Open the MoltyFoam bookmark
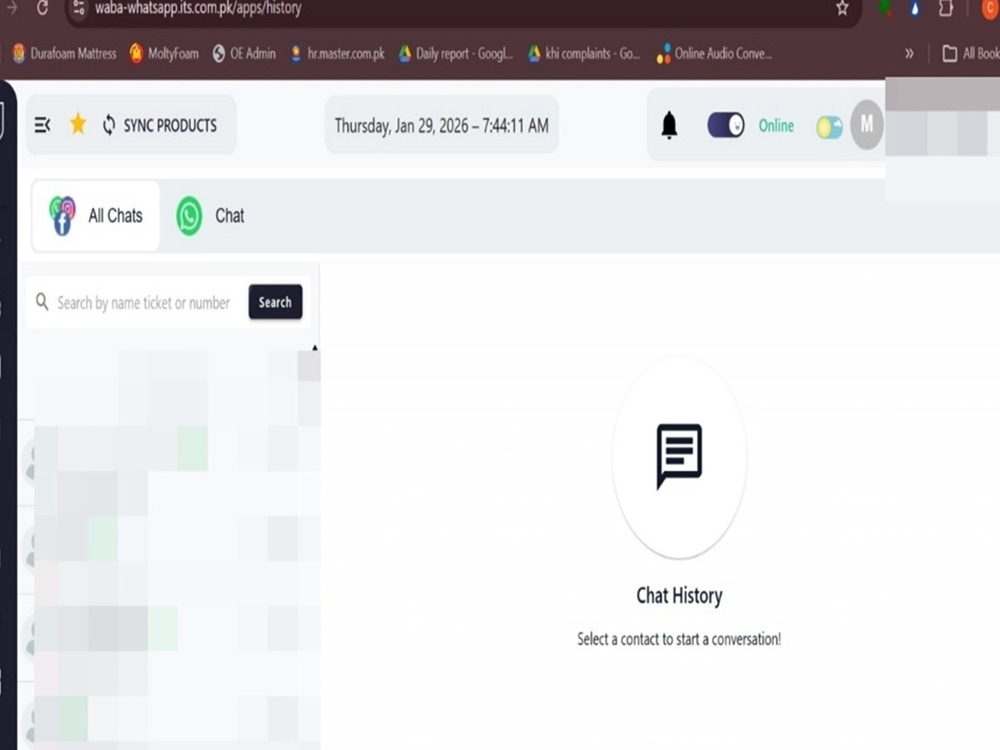 pos(164,54)
